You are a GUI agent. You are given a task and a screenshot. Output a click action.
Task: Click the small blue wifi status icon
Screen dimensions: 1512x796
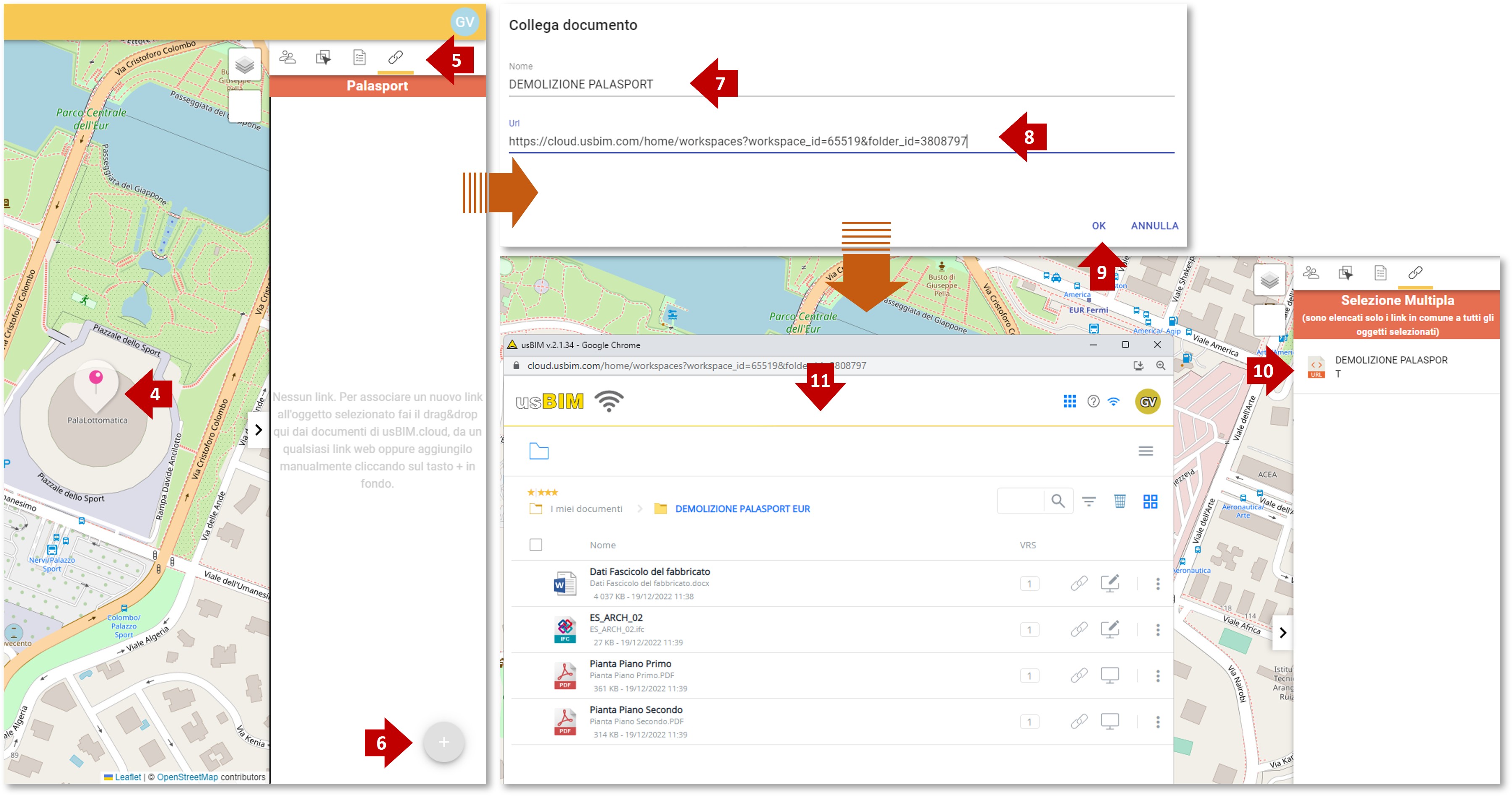[1114, 402]
